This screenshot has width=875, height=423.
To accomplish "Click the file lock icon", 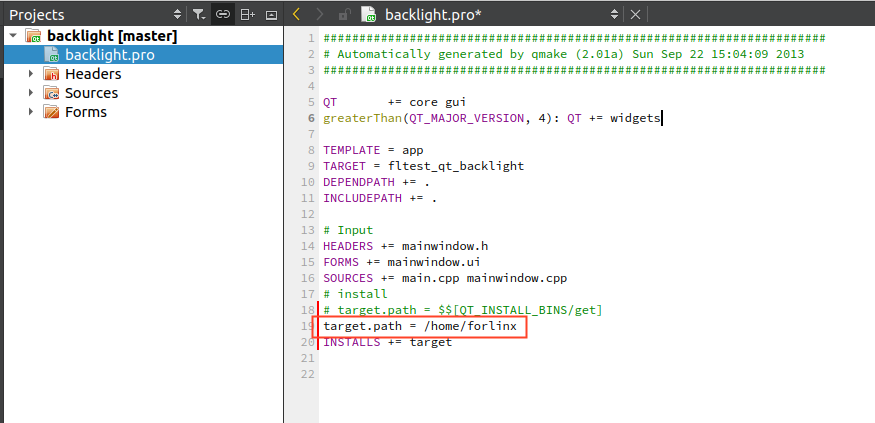I will pos(344,15).
